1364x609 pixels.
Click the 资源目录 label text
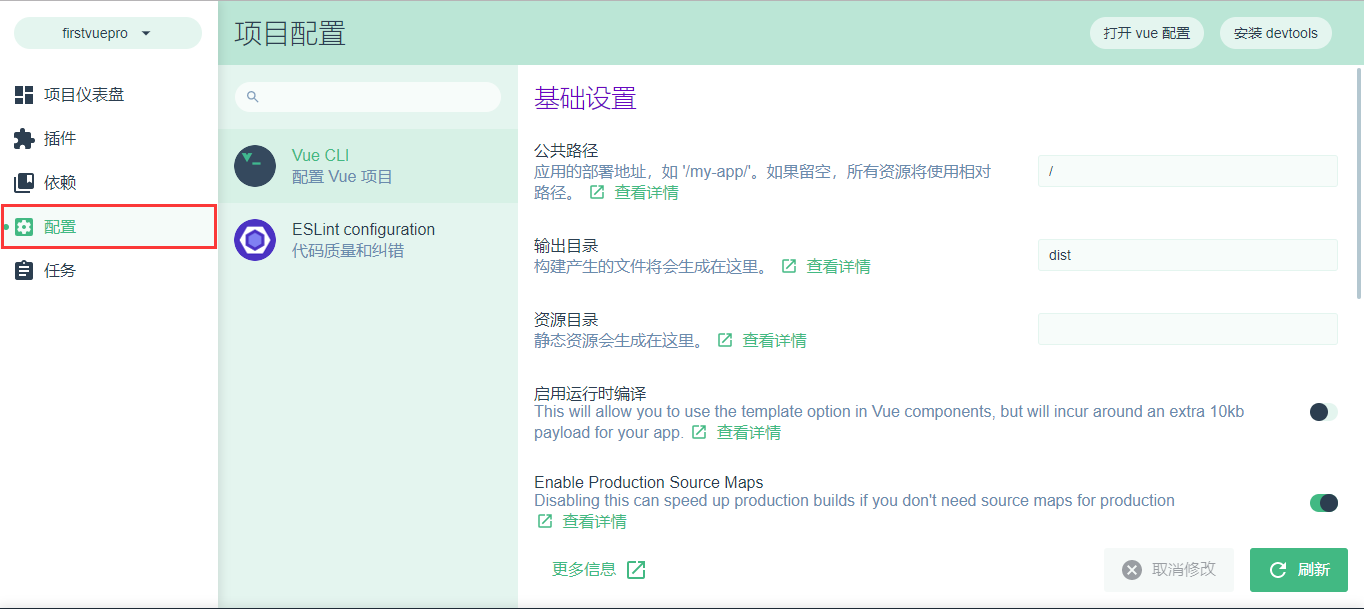[x=566, y=320]
